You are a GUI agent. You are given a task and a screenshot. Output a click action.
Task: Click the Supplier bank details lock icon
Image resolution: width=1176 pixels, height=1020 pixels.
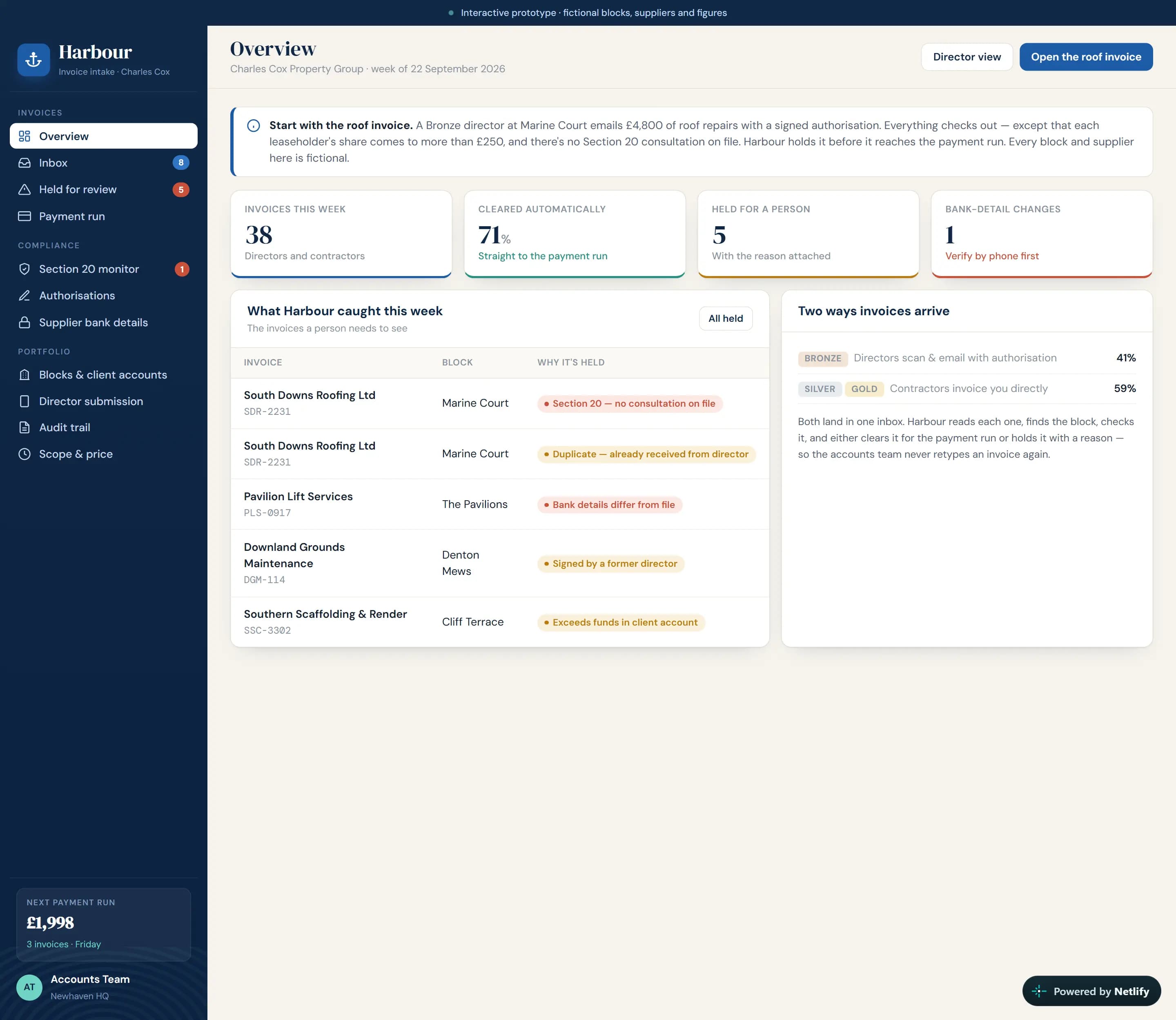24,322
